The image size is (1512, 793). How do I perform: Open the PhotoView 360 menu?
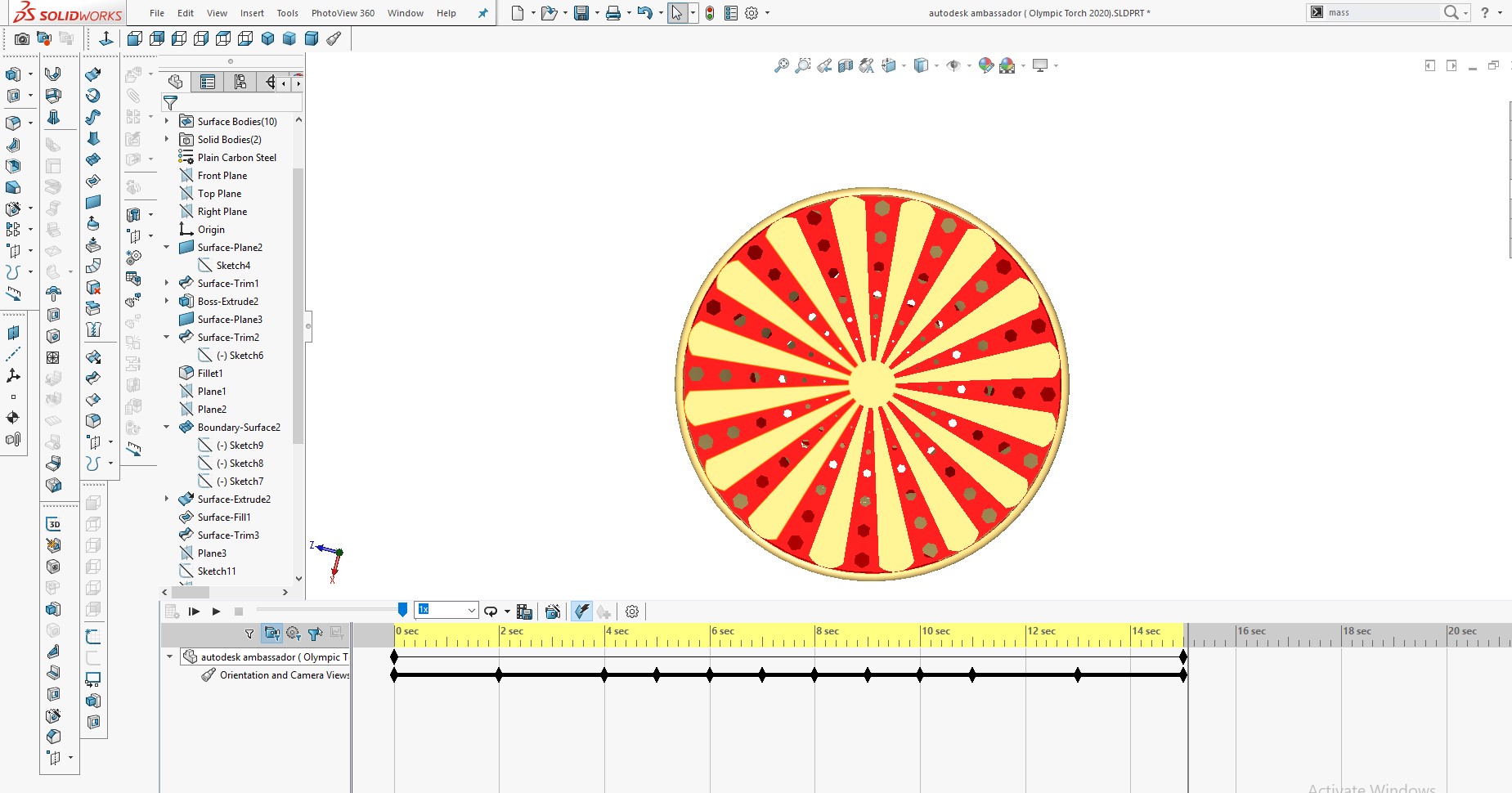343,13
